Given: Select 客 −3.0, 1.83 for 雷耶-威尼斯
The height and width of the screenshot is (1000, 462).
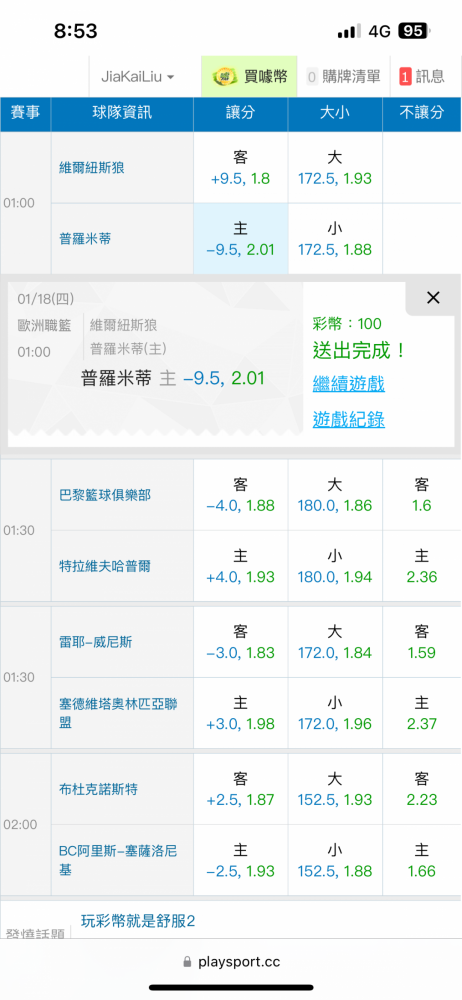Looking at the screenshot, I should click(241, 642).
